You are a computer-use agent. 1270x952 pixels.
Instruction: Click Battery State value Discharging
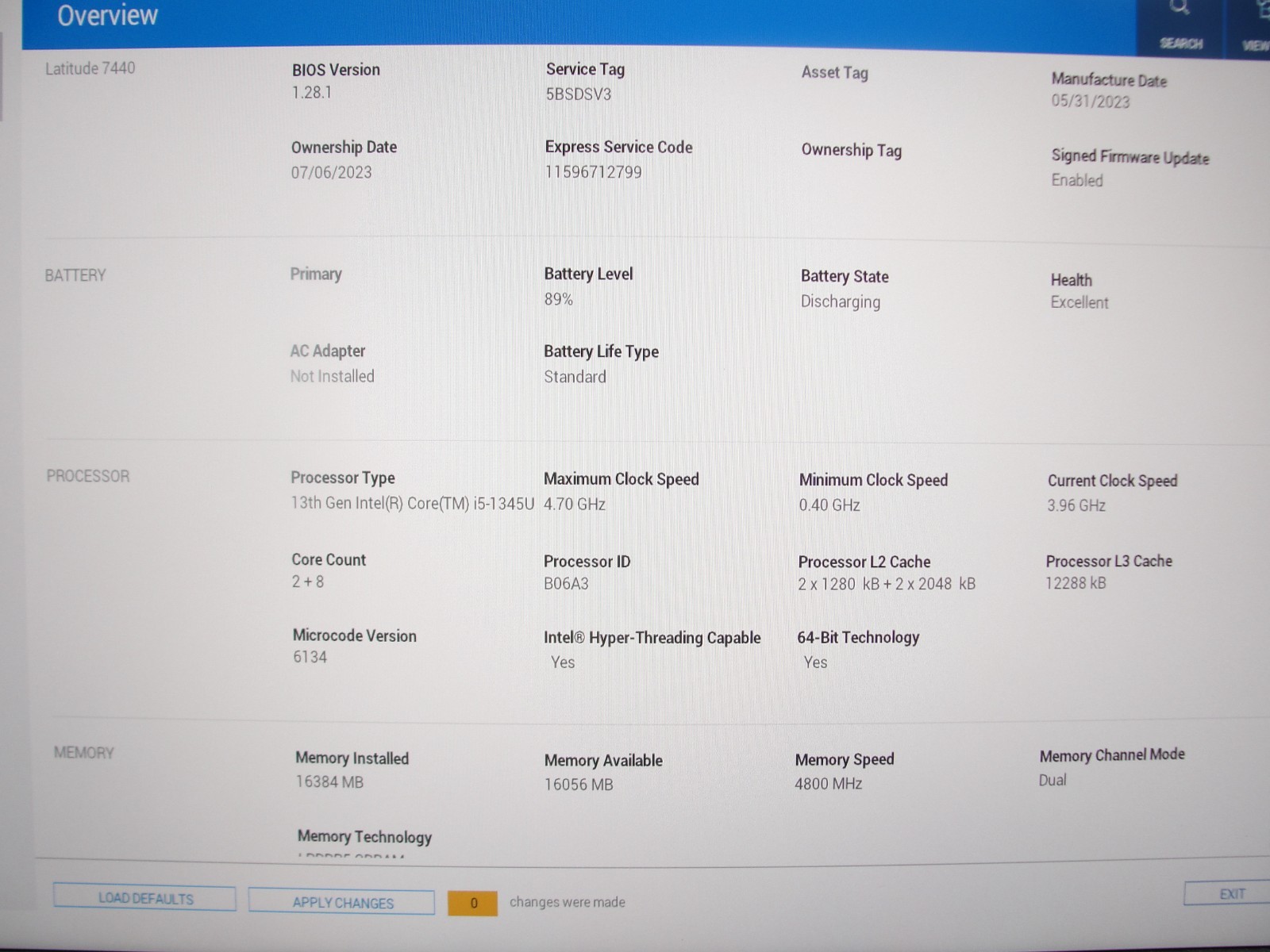tap(841, 301)
